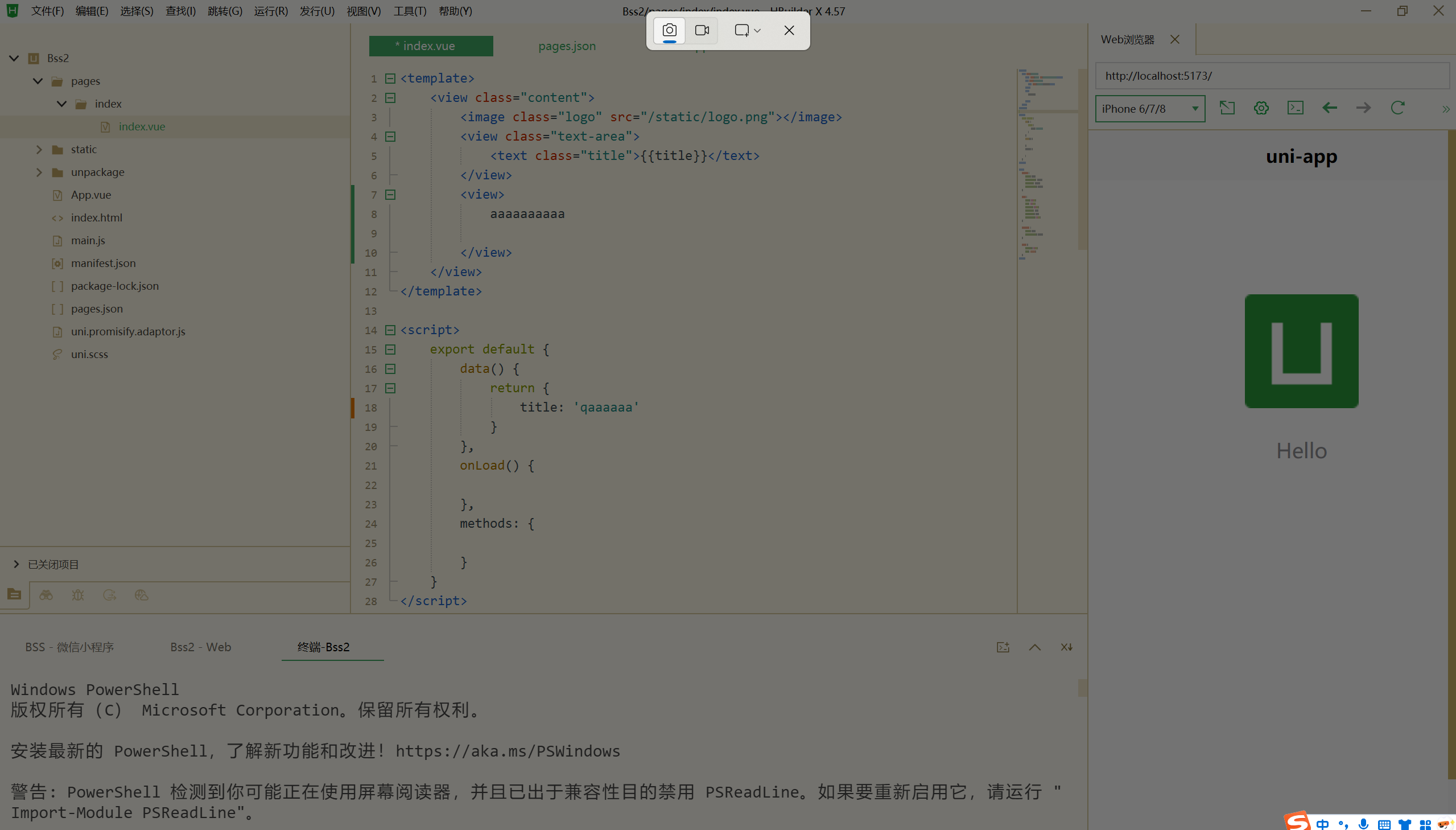Open the 选择(S) menu
Viewport: 1456px width, 830px height.
click(137, 11)
